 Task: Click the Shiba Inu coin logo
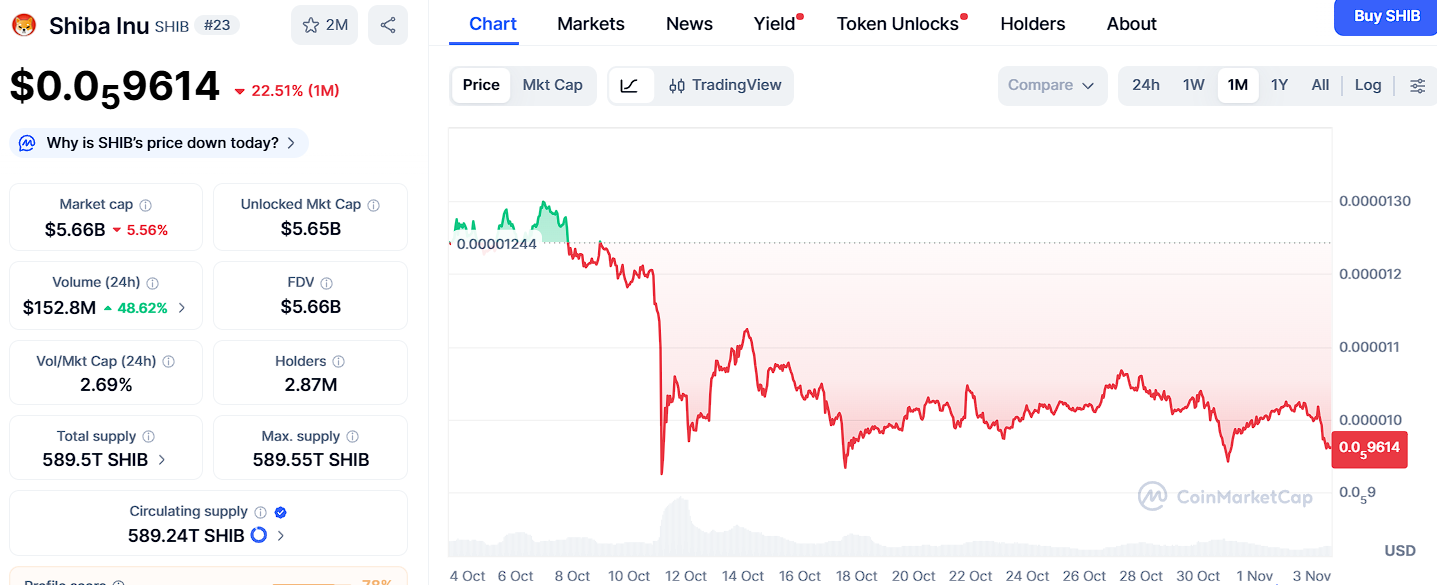coord(24,25)
